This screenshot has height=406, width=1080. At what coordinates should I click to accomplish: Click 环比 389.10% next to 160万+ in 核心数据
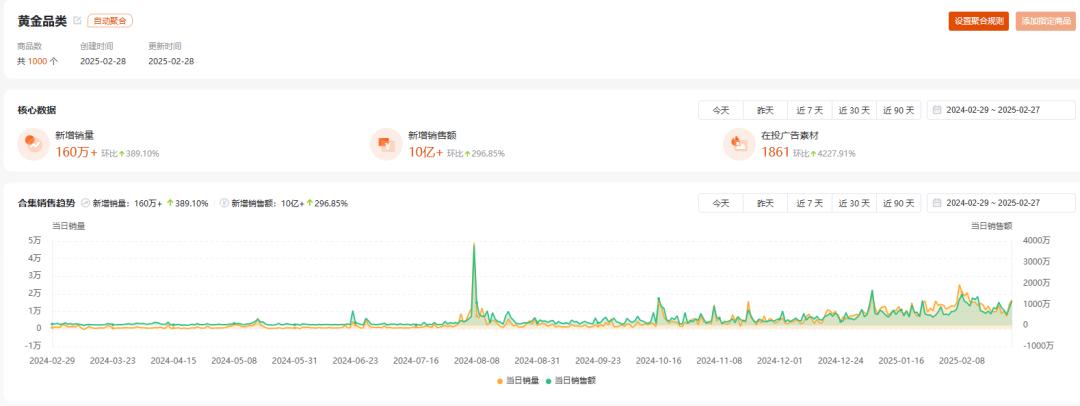[130, 153]
